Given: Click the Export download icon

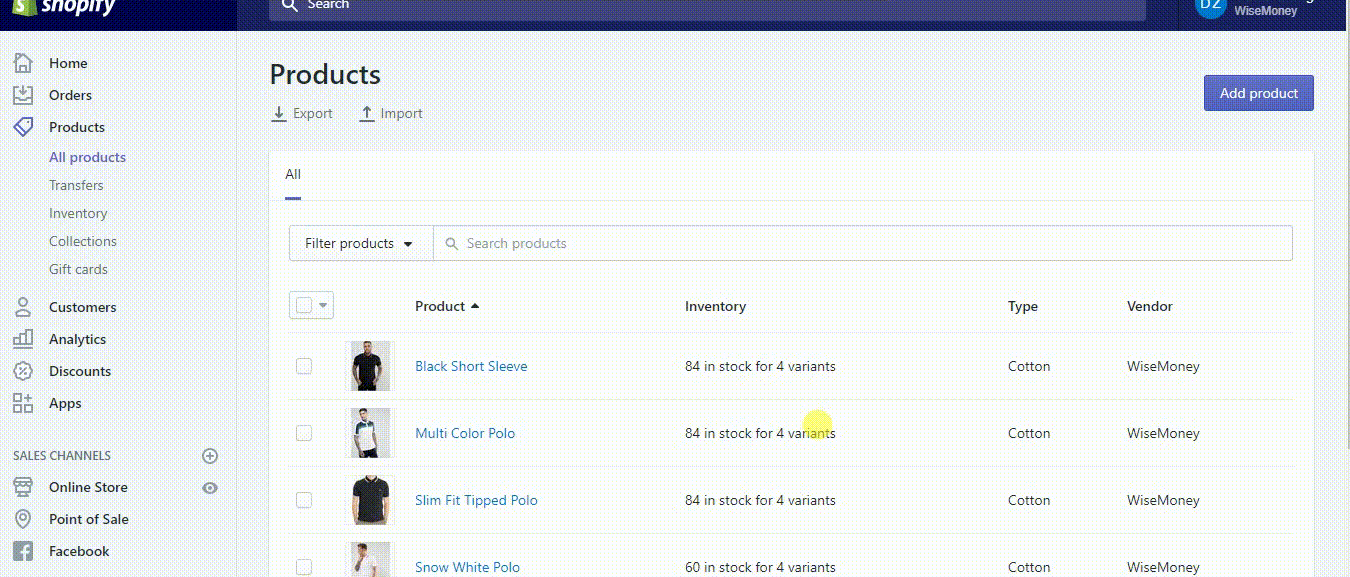Looking at the screenshot, I should pyautogui.click(x=279, y=114).
